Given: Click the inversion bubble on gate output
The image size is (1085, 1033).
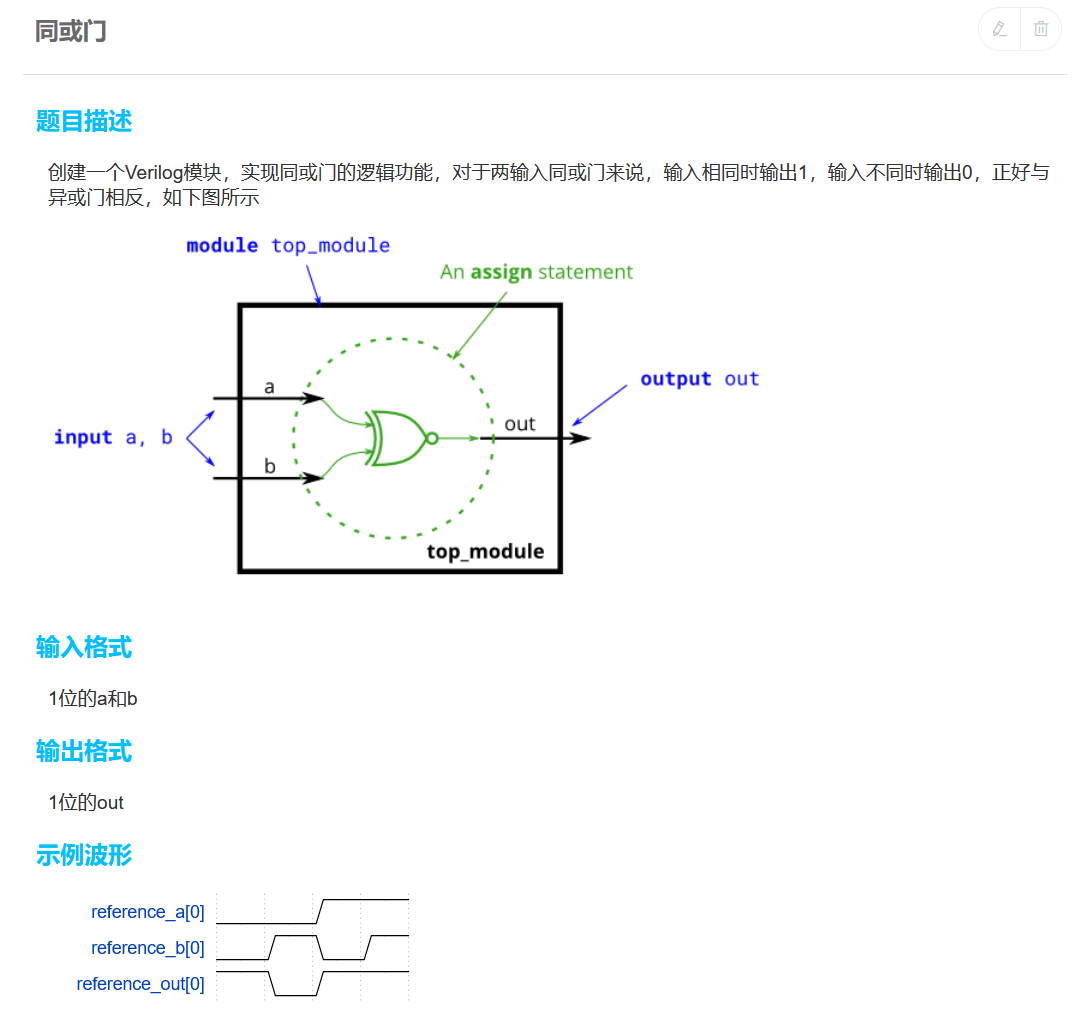Looking at the screenshot, I should (432, 438).
